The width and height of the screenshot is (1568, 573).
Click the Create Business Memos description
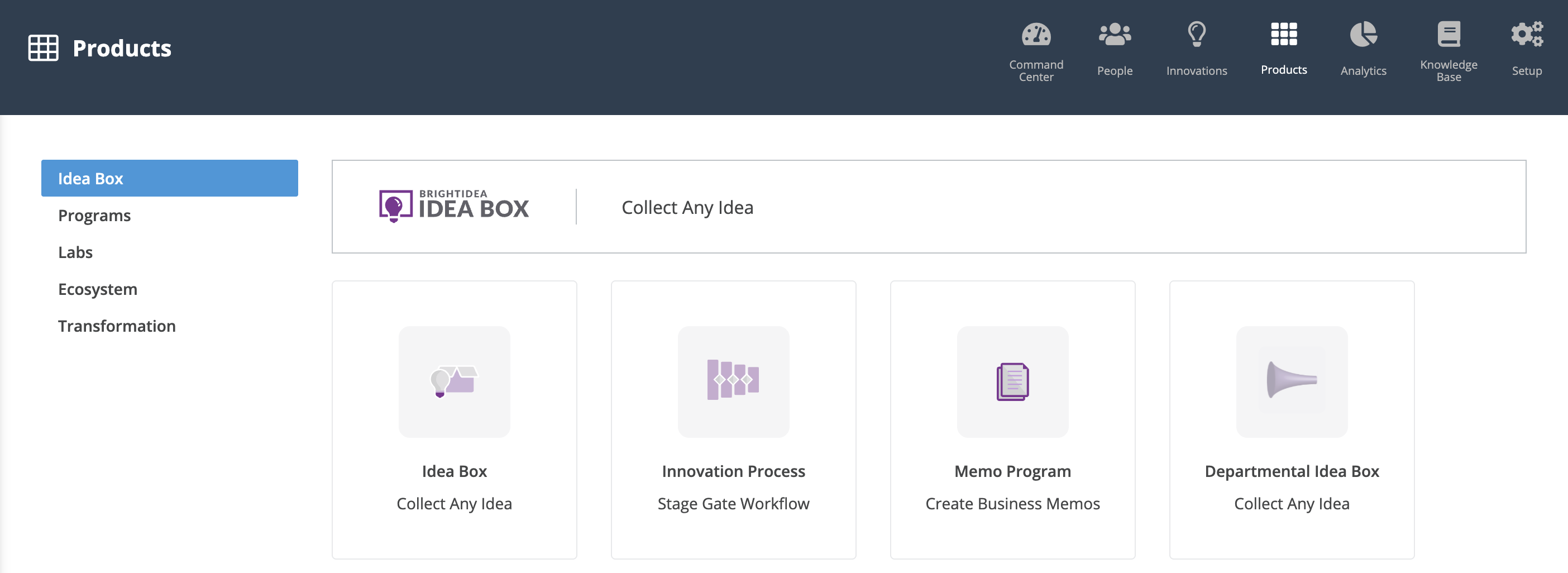tap(1013, 504)
